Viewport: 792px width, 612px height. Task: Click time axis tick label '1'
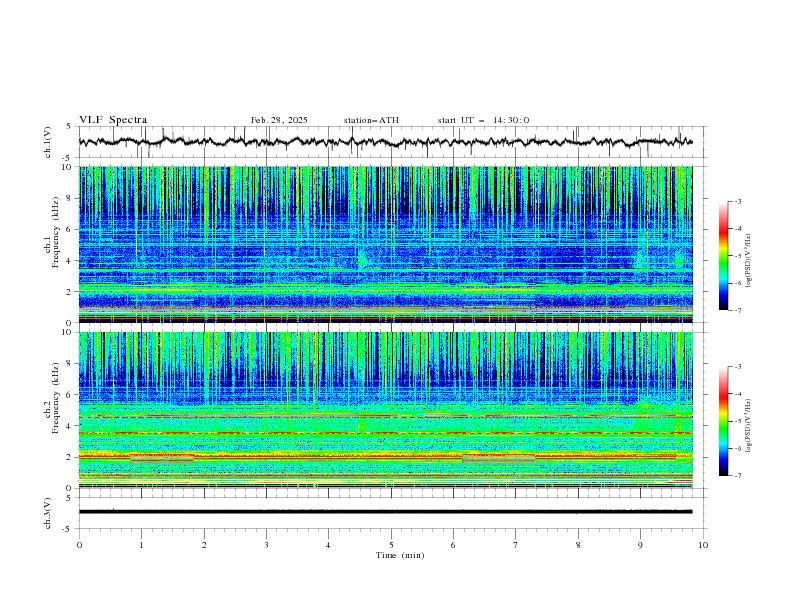(x=142, y=545)
